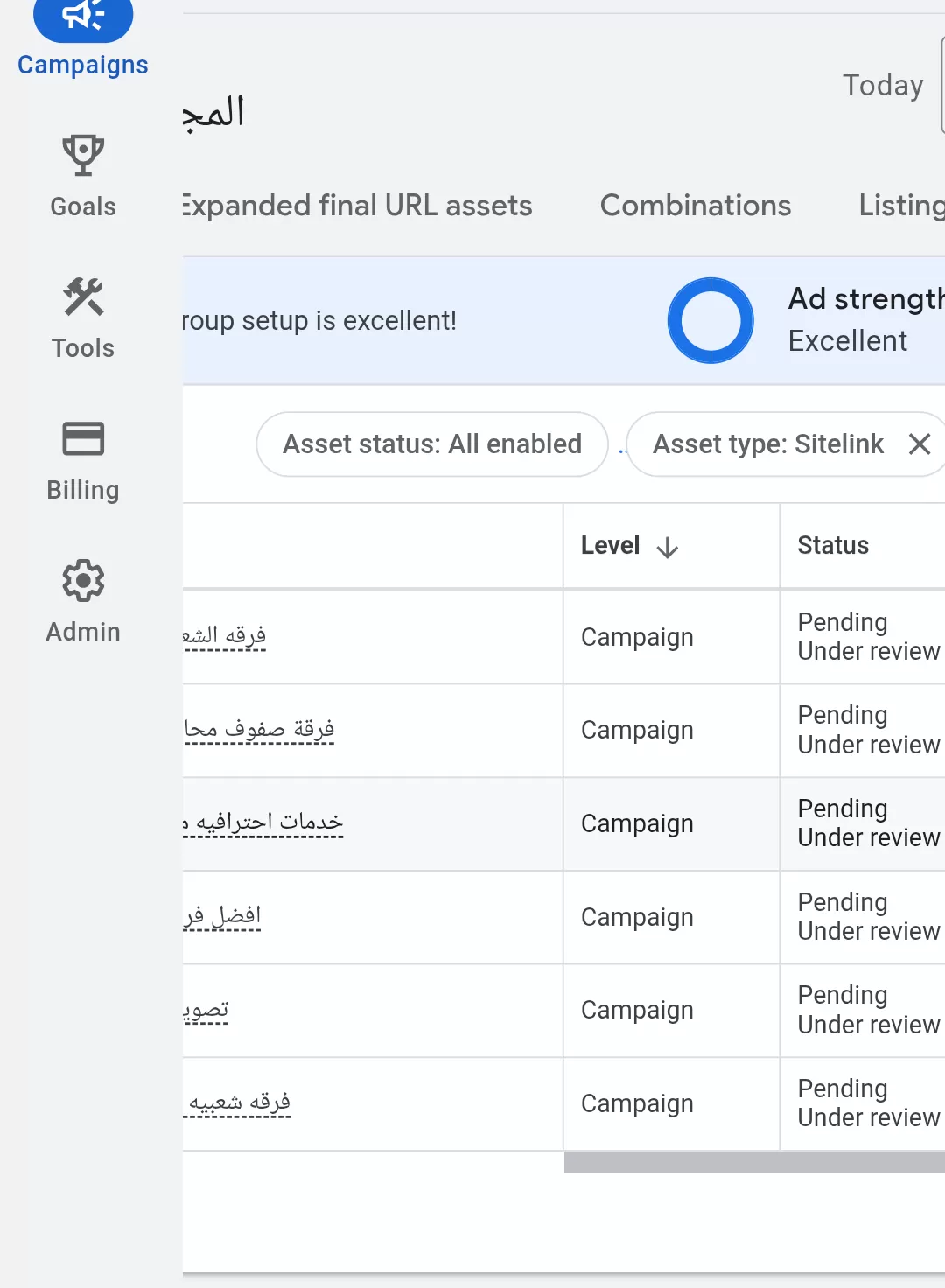Viewport: 945px width, 1288px height.
Task: Click the Level sort arrow icon
Action: (x=668, y=546)
